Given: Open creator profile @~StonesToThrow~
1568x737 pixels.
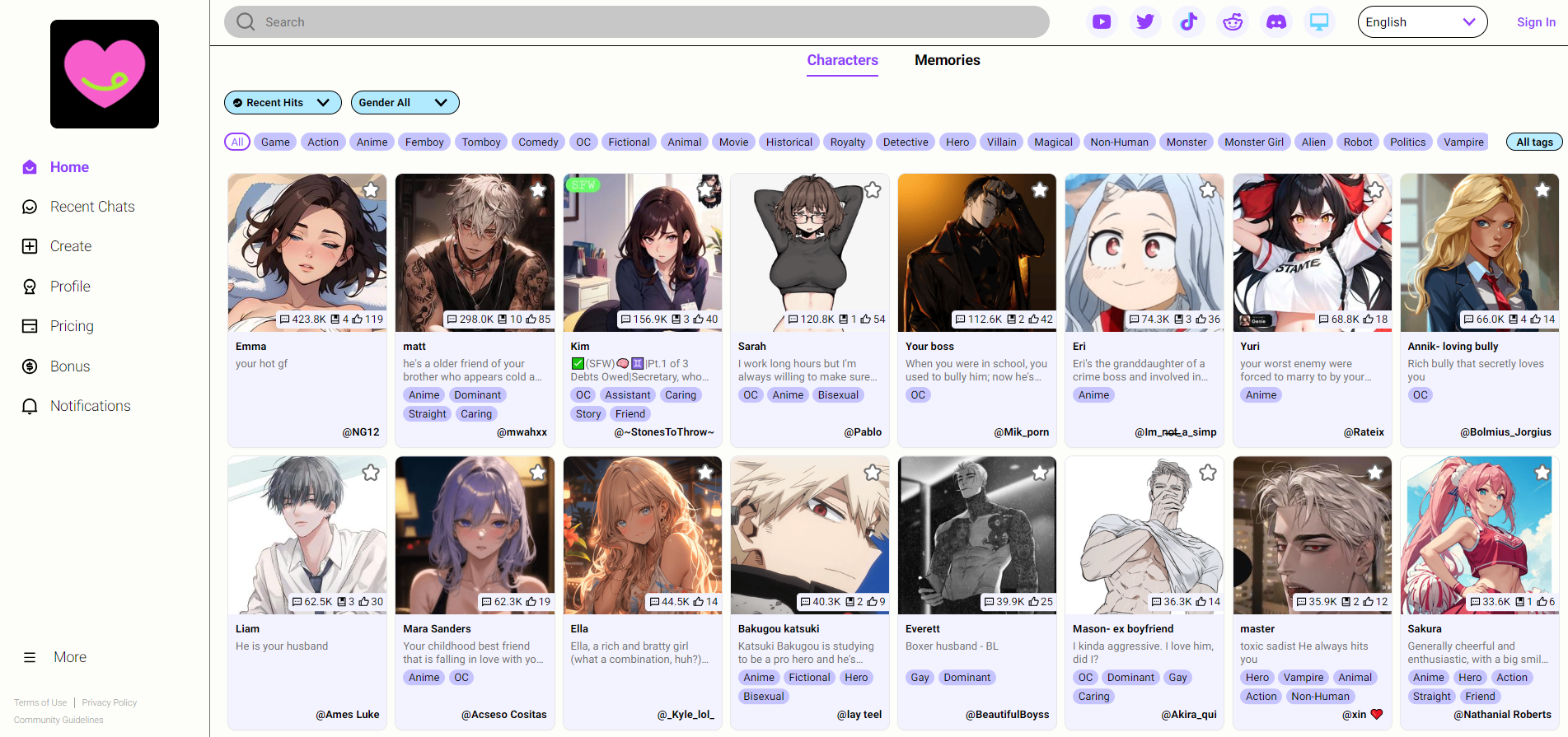Looking at the screenshot, I should tap(664, 432).
